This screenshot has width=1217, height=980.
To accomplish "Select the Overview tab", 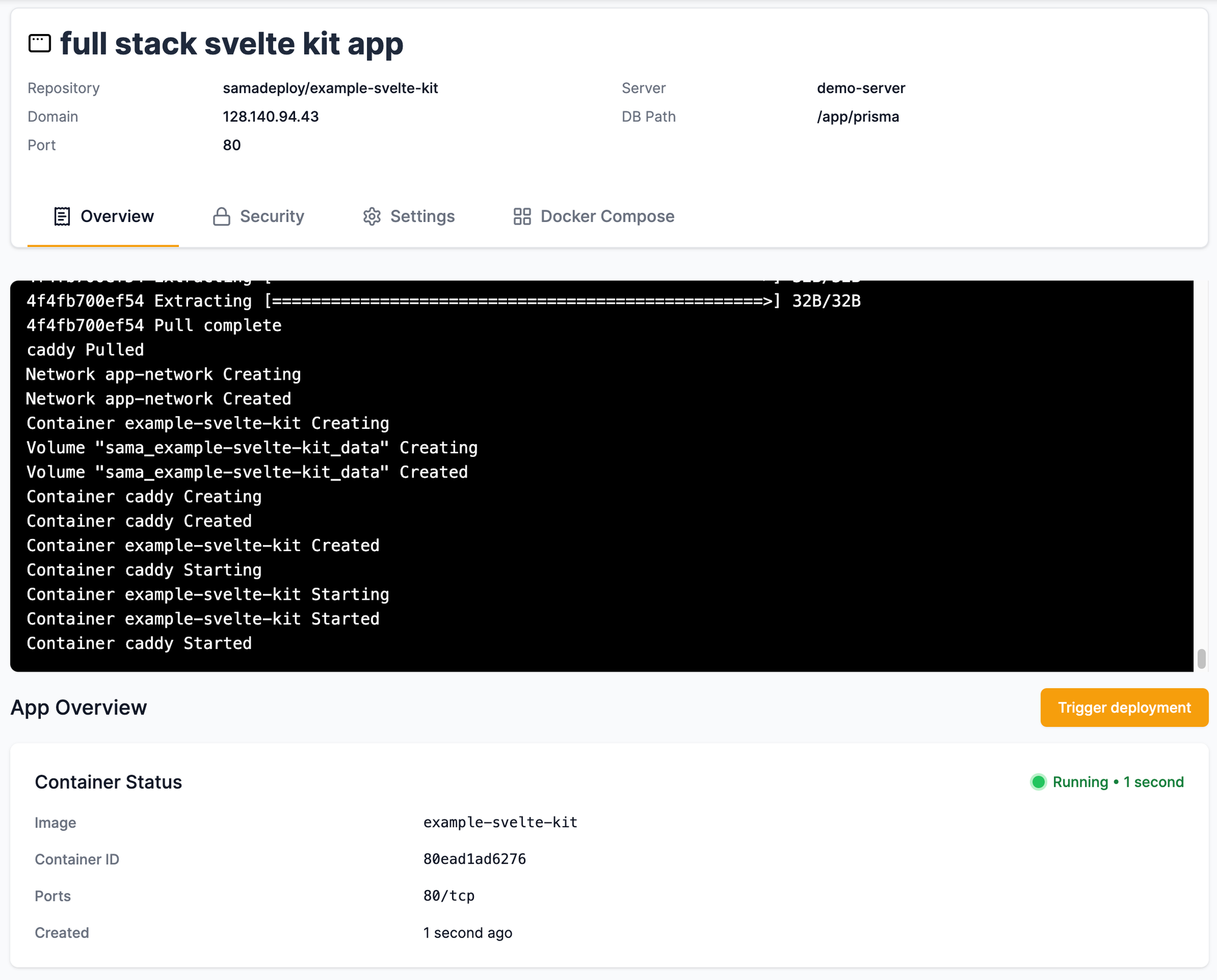I will tap(116, 217).
